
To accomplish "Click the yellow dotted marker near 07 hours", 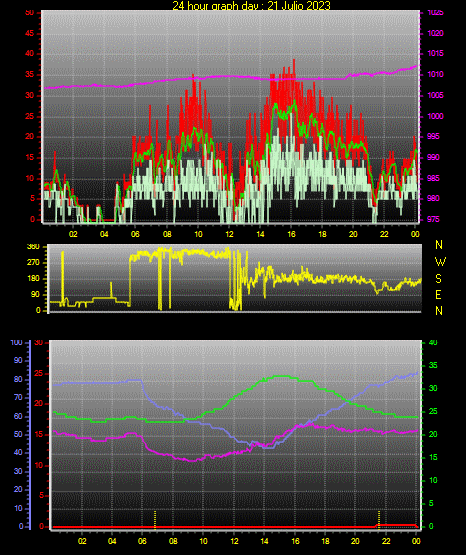I will pyautogui.click(x=155, y=520).
